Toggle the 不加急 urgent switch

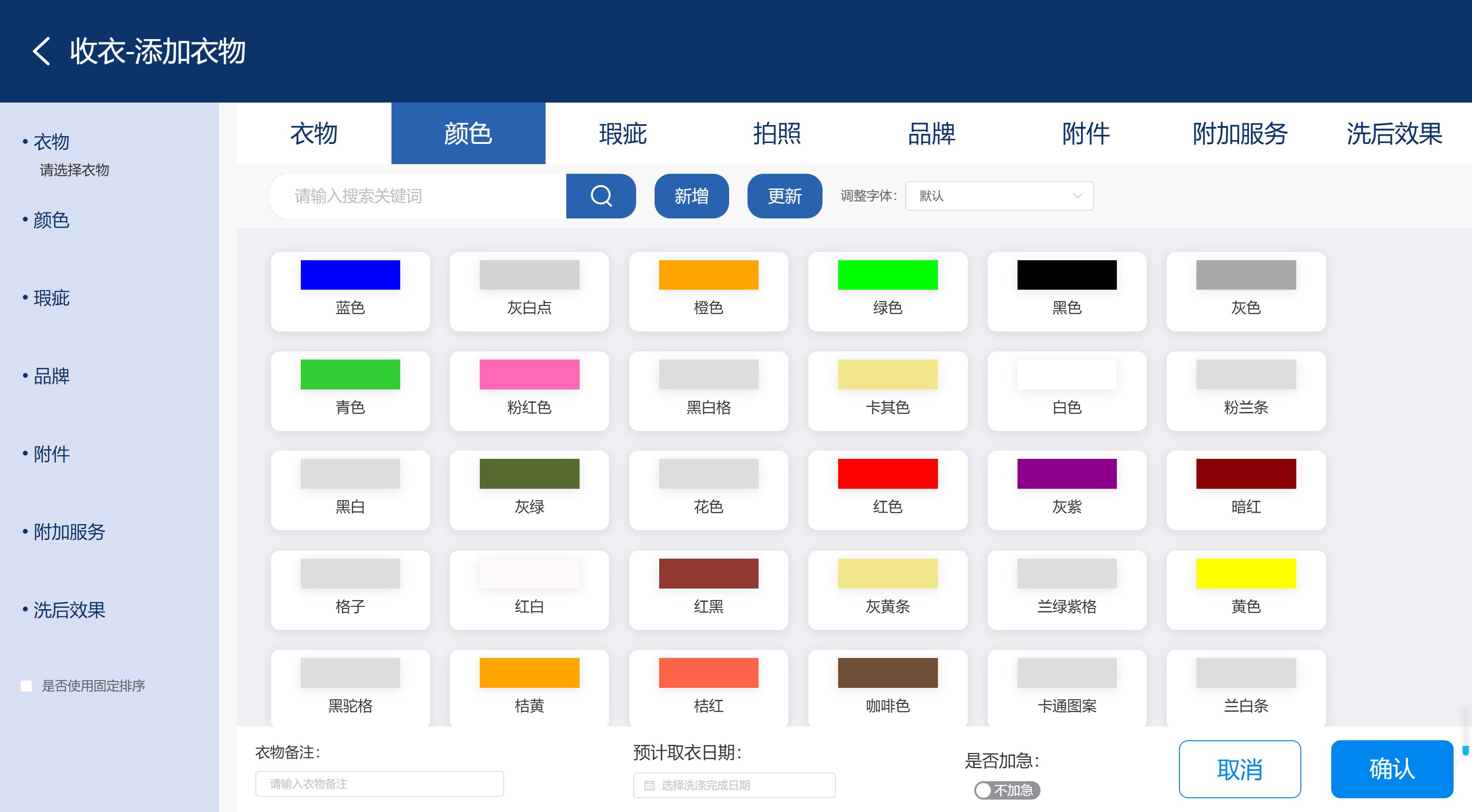[1006, 790]
